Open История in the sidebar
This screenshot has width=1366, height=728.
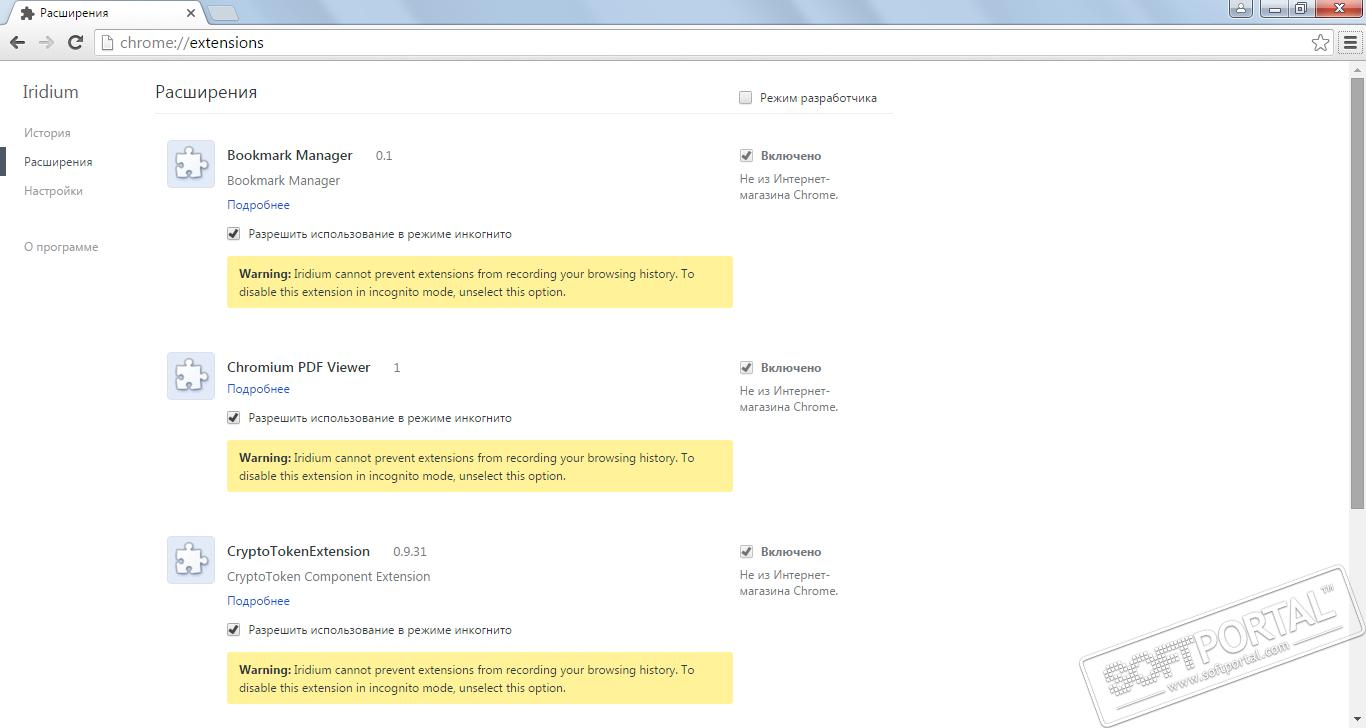tap(47, 133)
